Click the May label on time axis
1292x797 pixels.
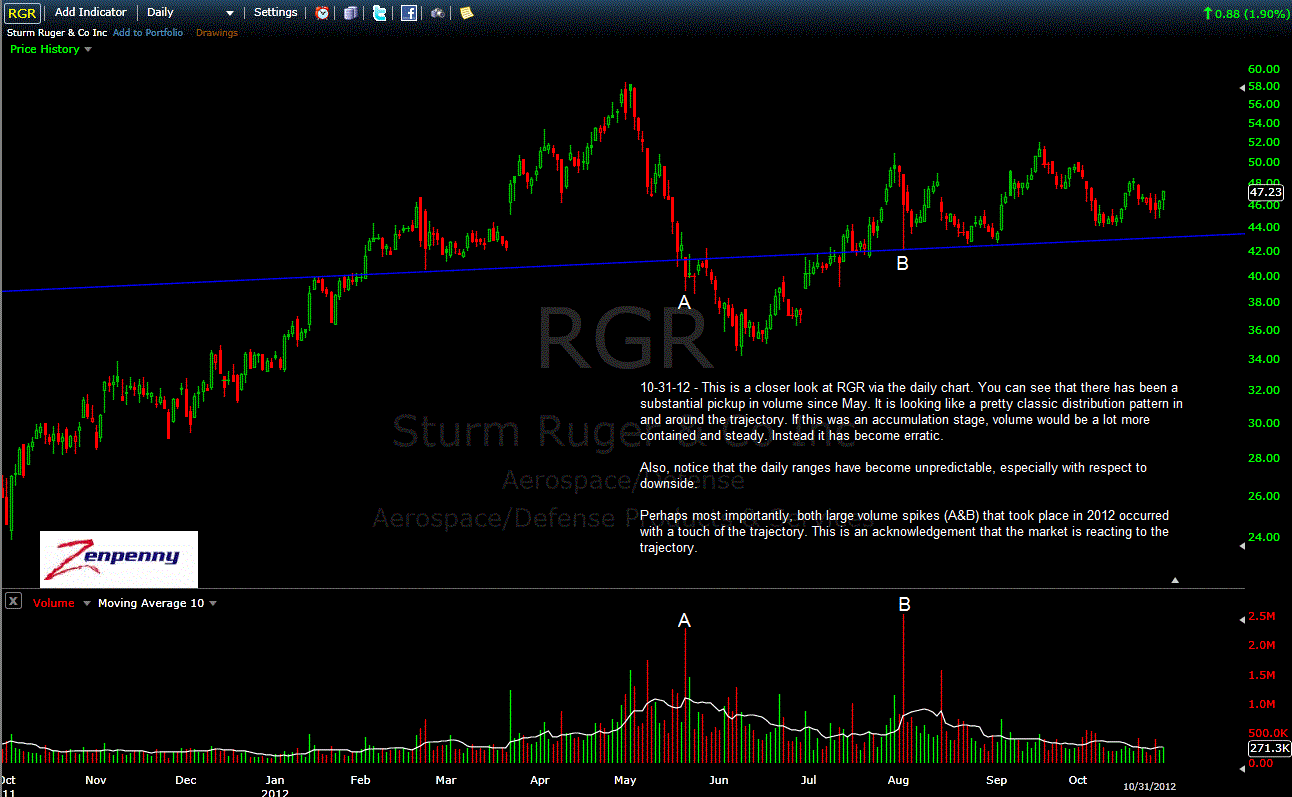click(x=625, y=779)
